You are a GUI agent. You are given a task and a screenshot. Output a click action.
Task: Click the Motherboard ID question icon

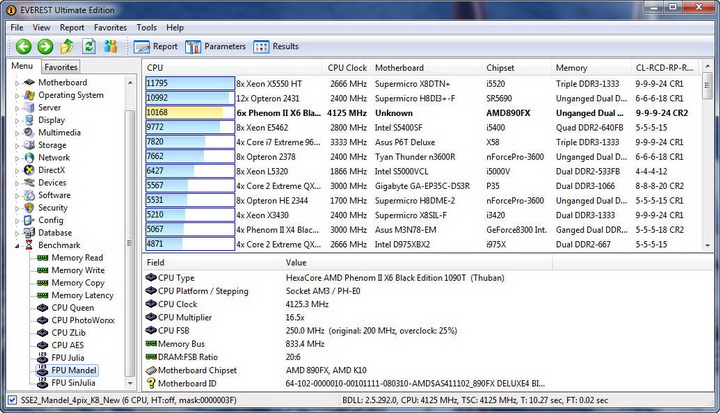tap(151, 383)
